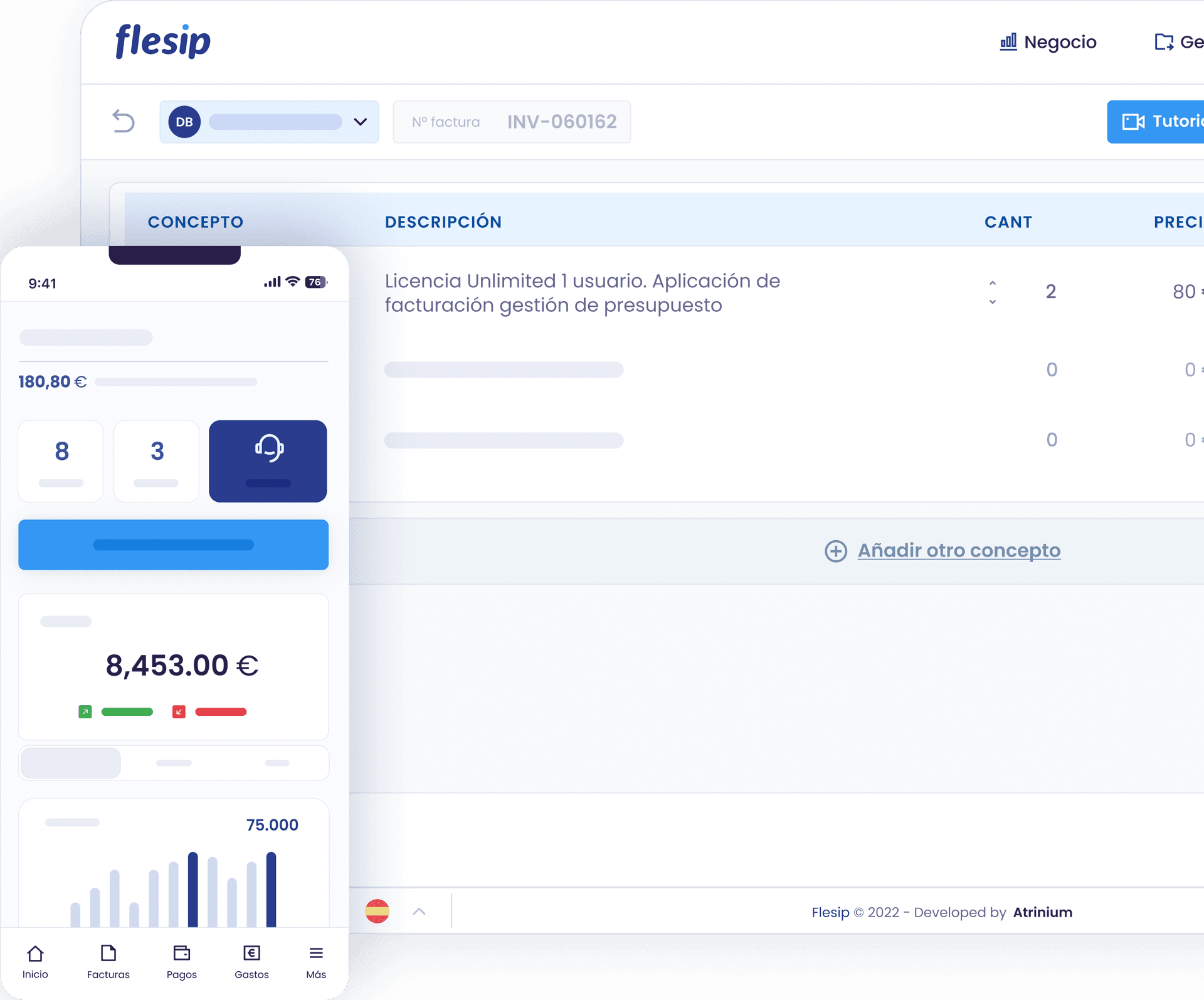Collapse the footer with the chevron-up arrow
This screenshot has width=1204, height=1000.
(x=419, y=912)
